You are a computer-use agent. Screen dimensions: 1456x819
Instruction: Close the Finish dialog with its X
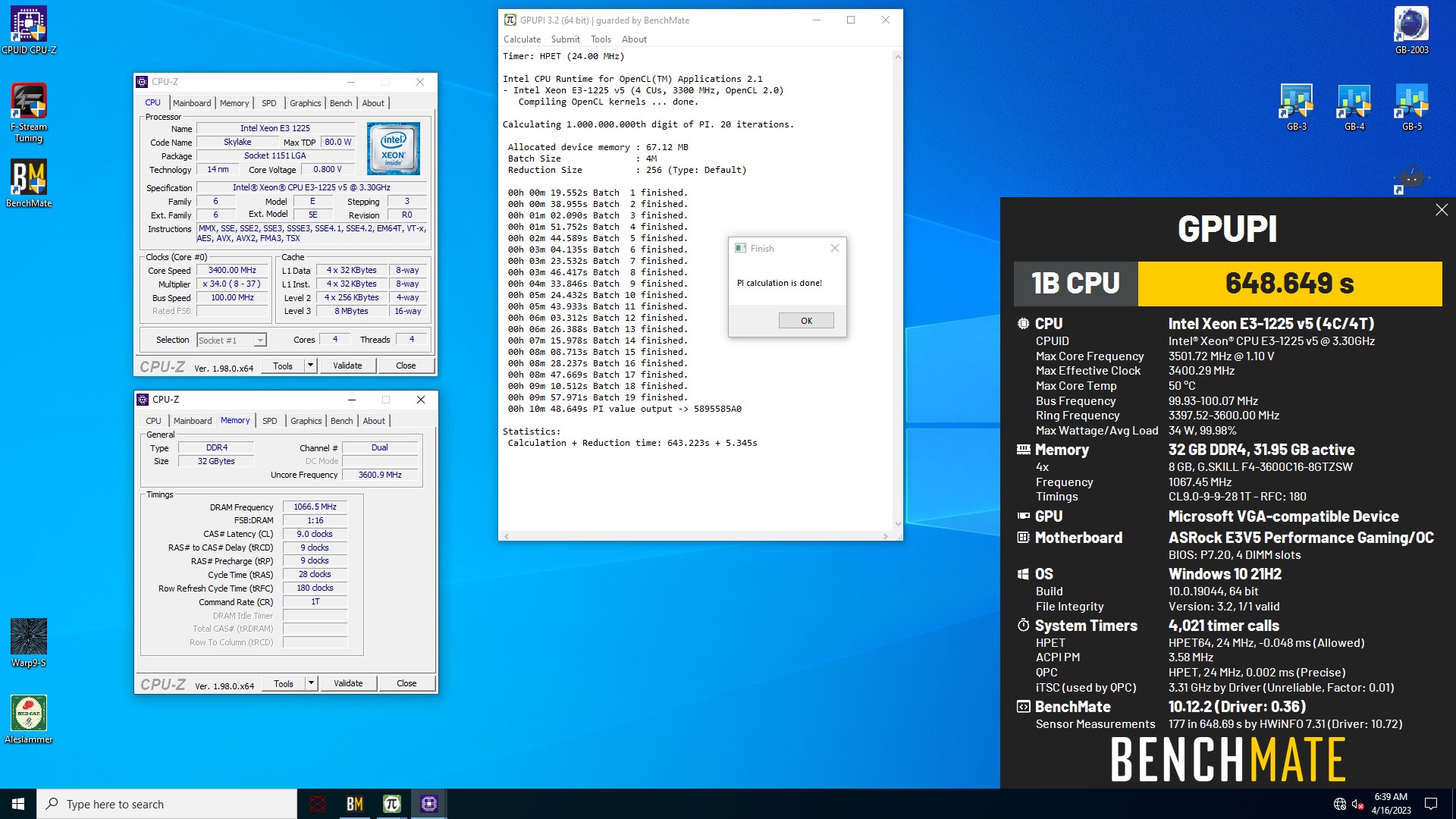[x=835, y=248]
